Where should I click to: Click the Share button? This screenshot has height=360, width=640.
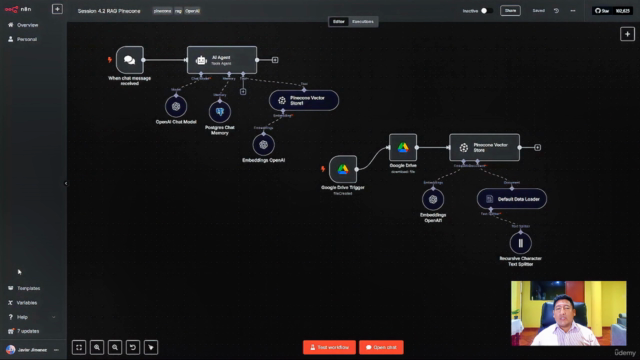click(x=510, y=11)
